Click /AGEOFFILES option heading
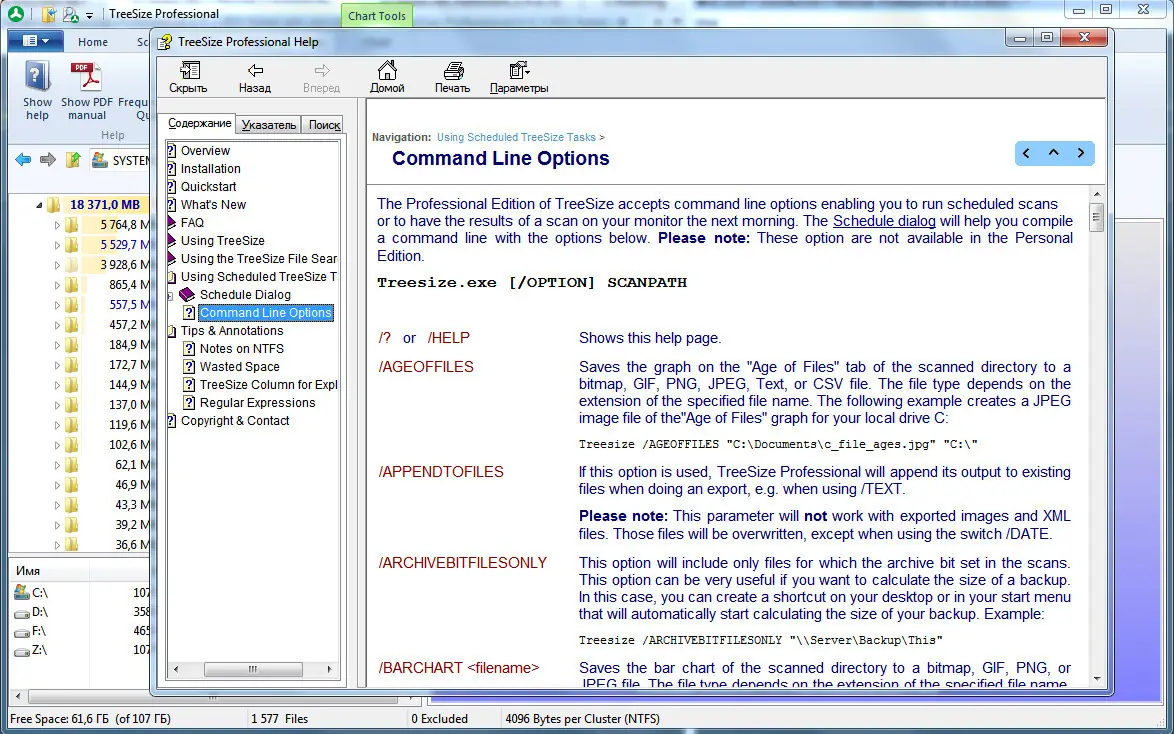The width and height of the screenshot is (1174, 734). tap(426, 367)
